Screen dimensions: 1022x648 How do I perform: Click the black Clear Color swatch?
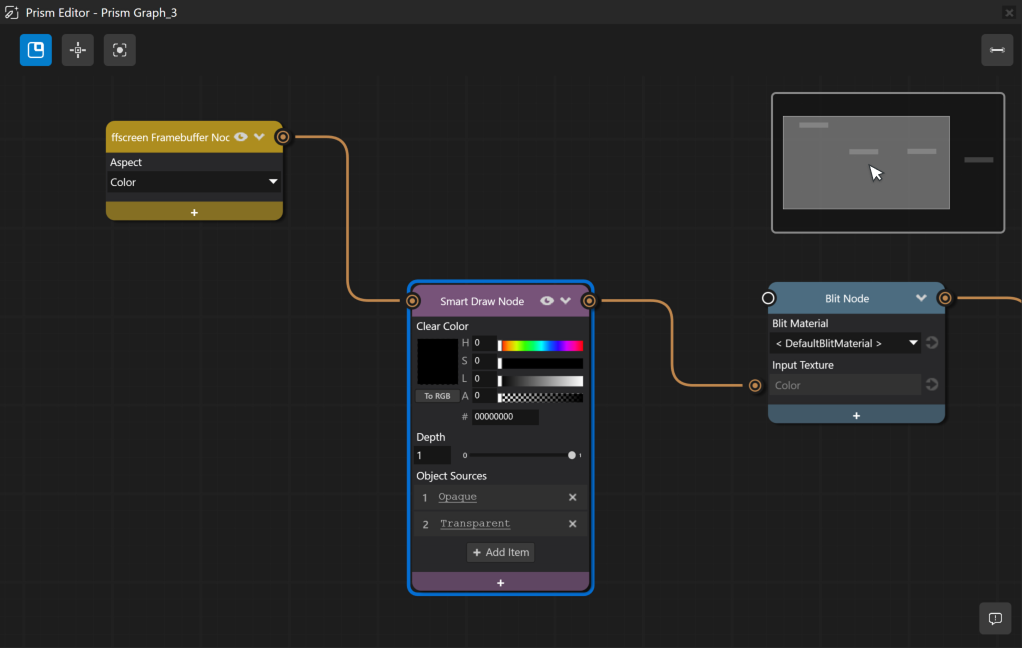[437, 361]
